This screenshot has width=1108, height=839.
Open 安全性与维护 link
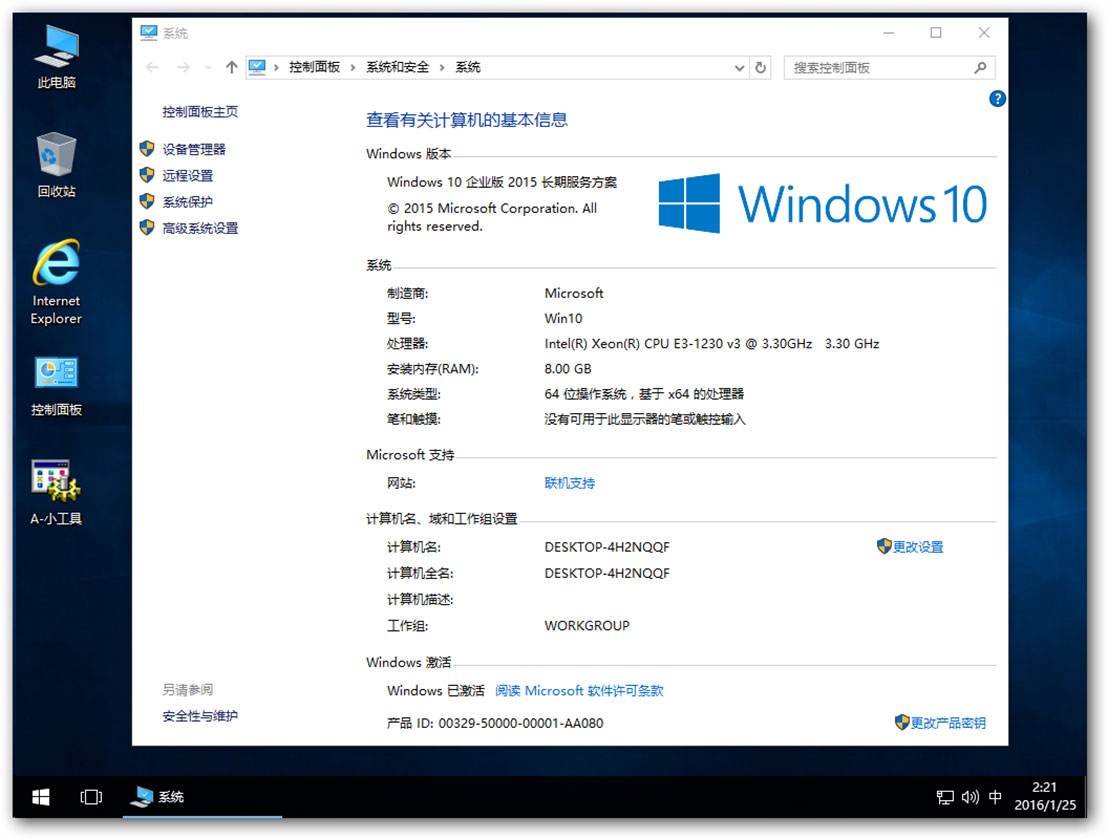point(200,716)
